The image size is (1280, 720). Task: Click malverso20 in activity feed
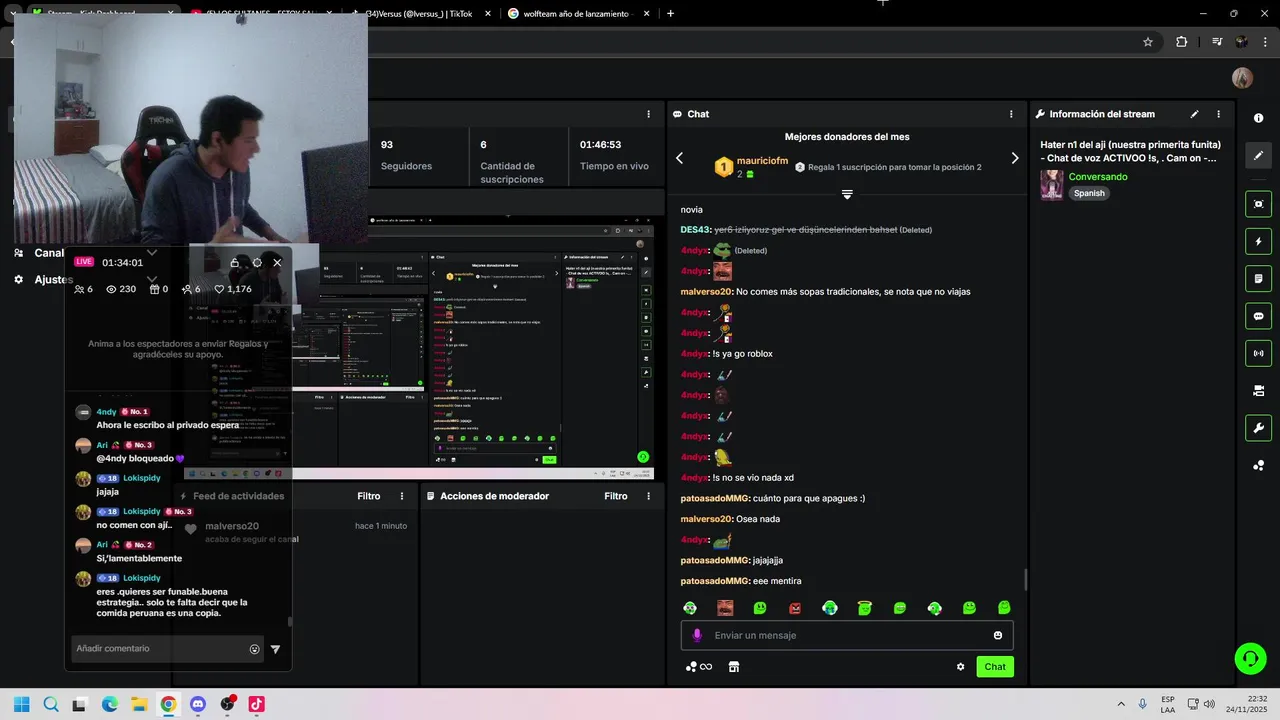(x=232, y=526)
